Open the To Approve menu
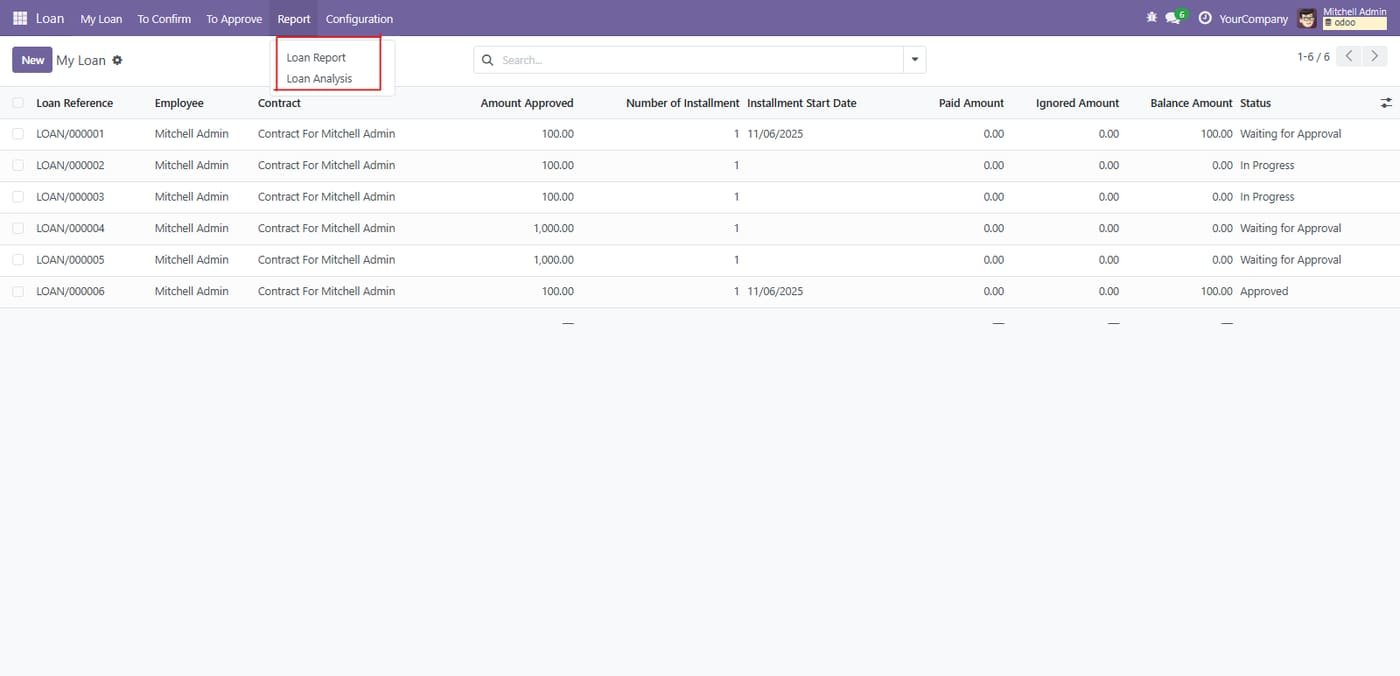 tap(234, 18)
